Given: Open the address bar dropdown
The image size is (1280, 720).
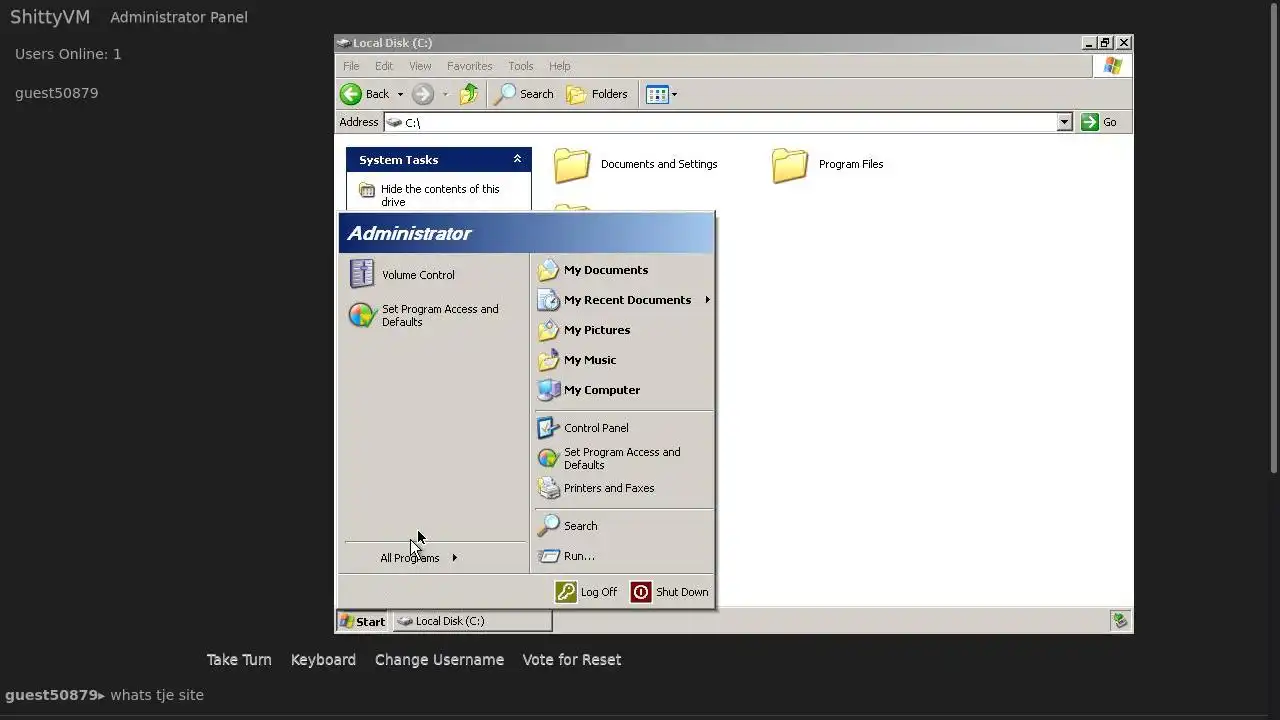Looking at the screenshot, I should pos(1064,122).
